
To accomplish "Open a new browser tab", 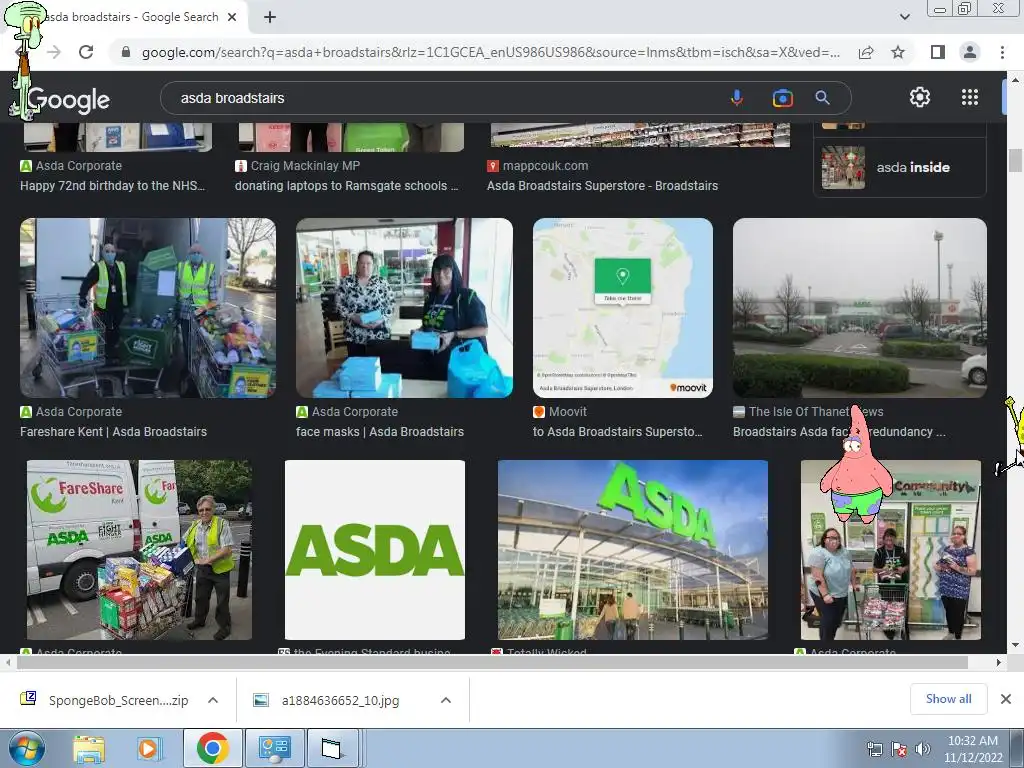I will 270,18.
